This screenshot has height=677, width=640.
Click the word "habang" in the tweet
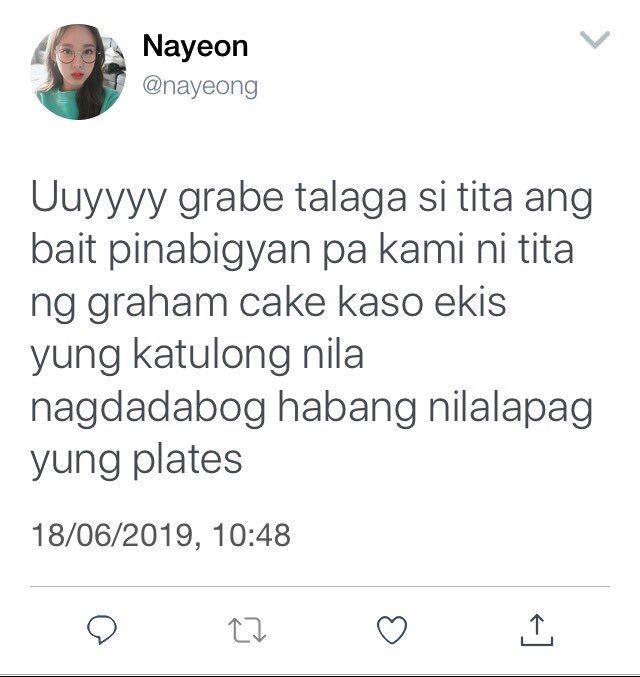click(x=347, y=408)
